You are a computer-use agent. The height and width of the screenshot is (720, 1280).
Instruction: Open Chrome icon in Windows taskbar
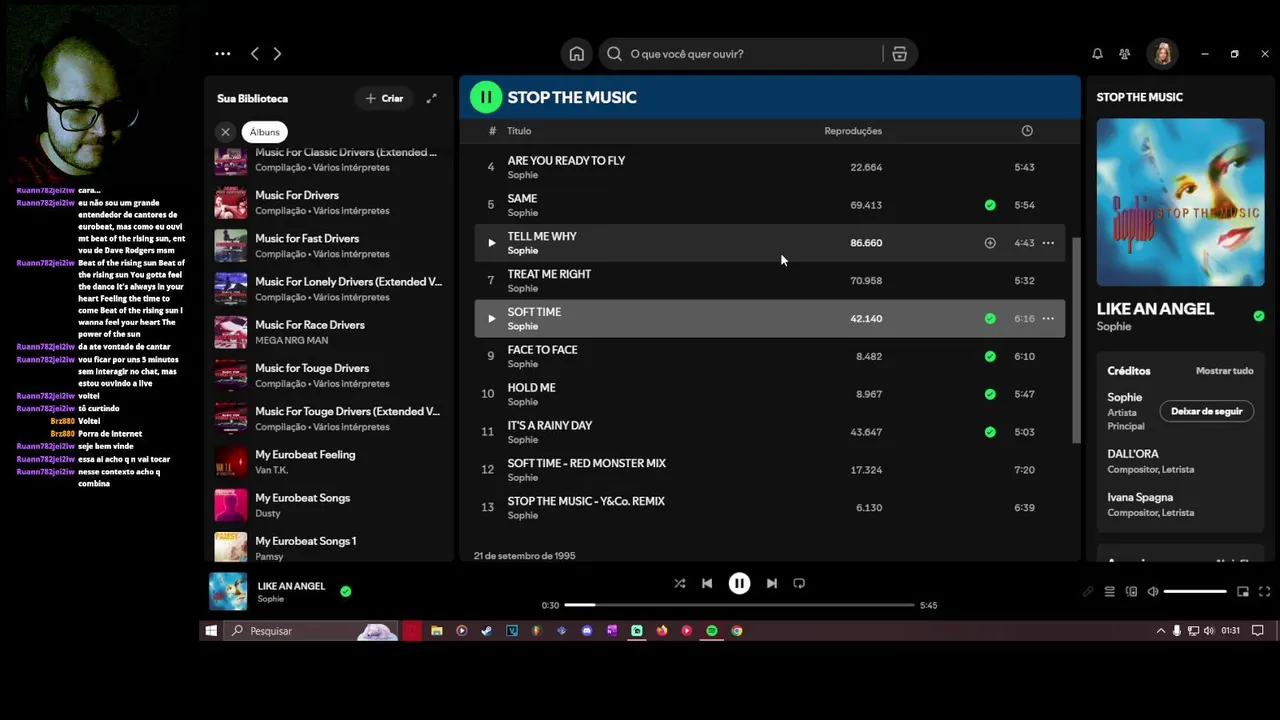coord(737,631)
